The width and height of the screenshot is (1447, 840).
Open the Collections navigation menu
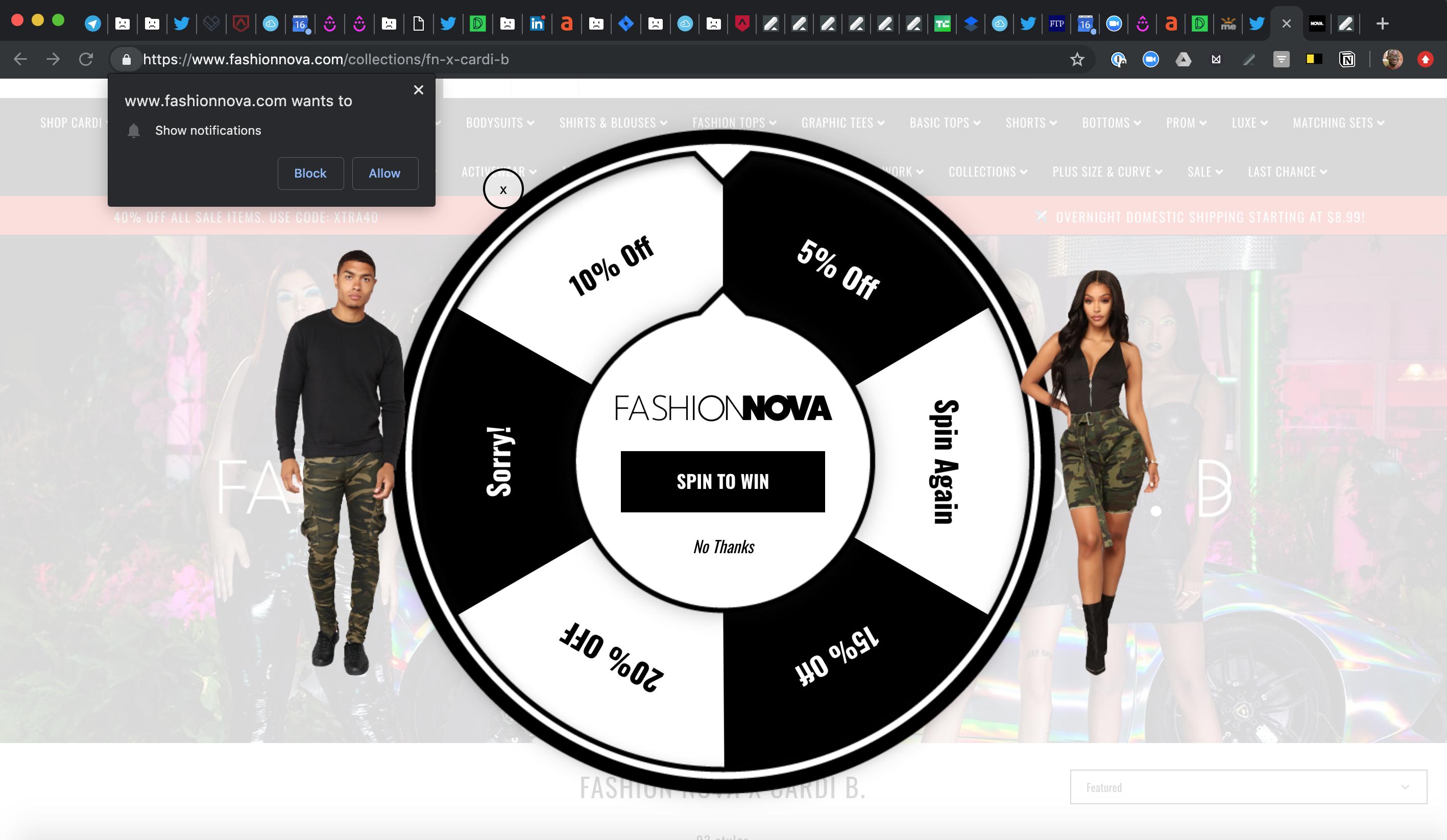click(987, 171)
